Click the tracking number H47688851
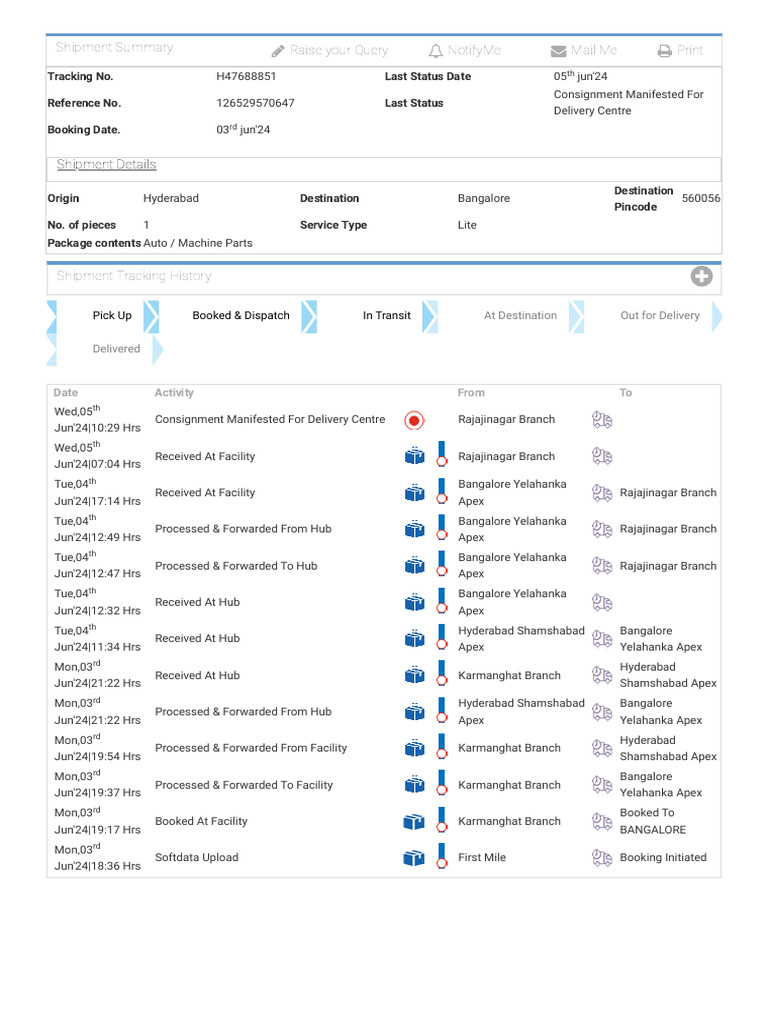Screen dimensions: 768x1024 coord(247,77)
